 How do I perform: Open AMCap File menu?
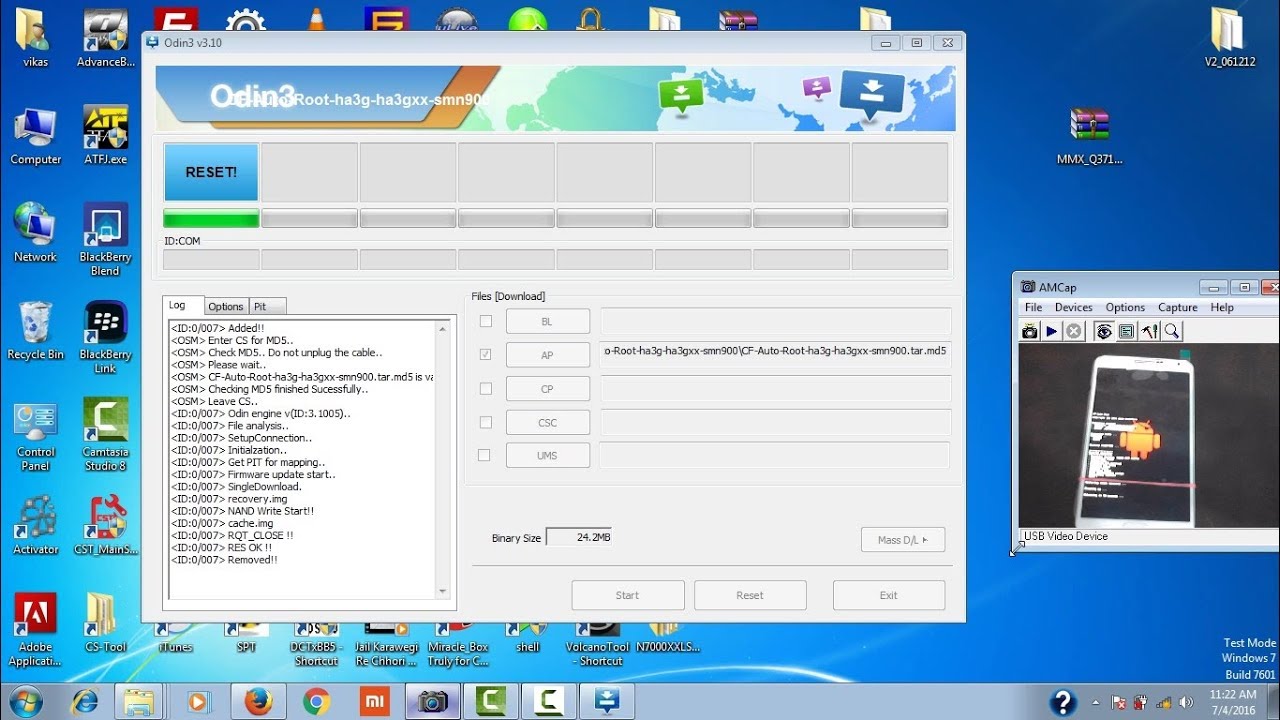coord(1034,308)
